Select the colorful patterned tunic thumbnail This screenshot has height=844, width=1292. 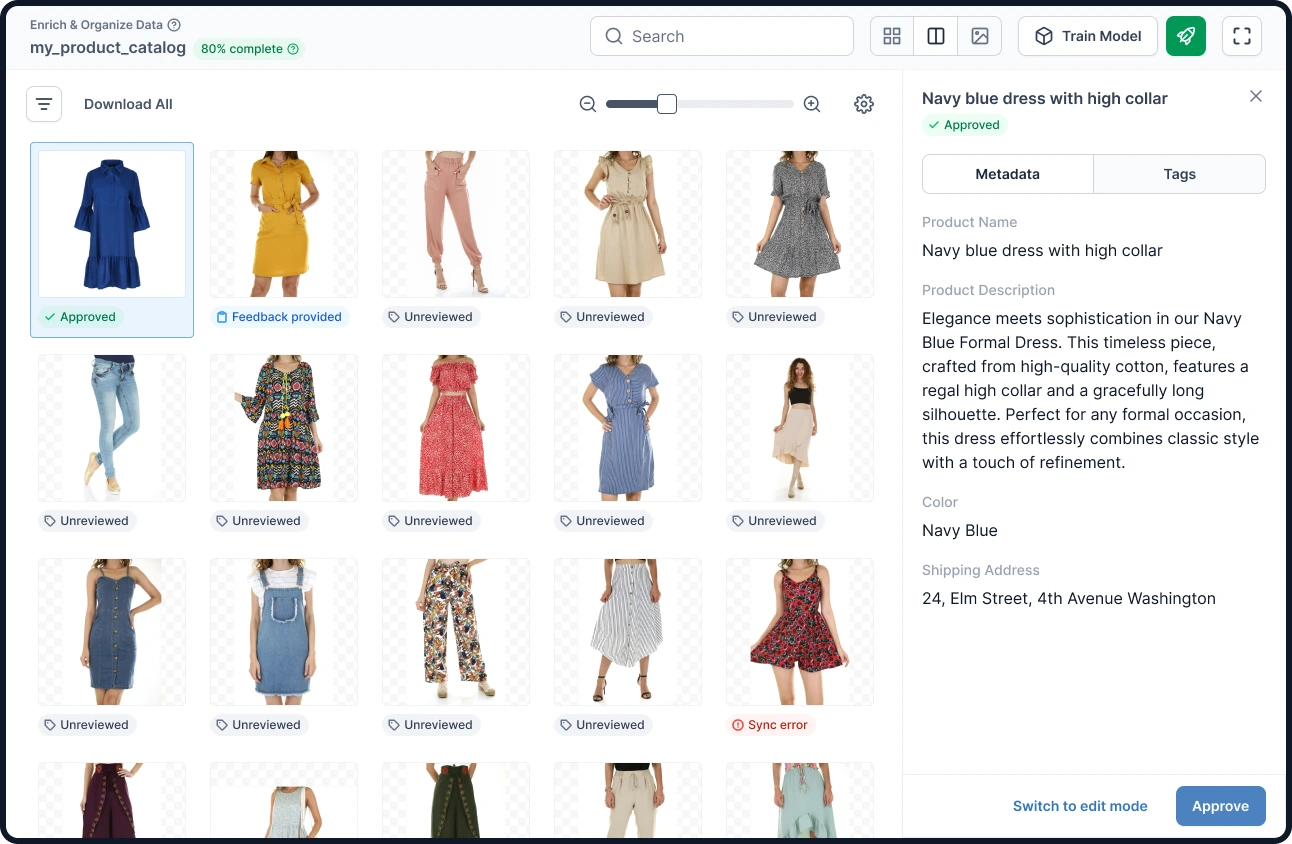coord(284,428)
